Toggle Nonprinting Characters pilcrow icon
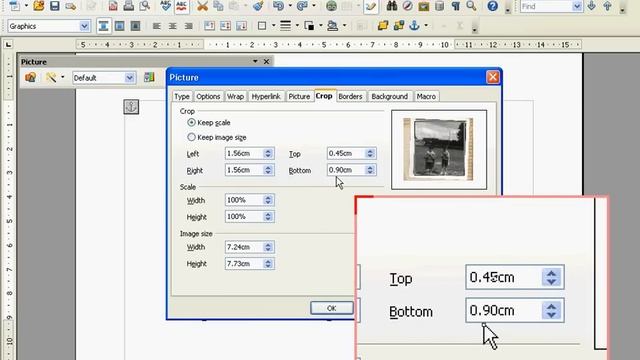640x360 pixels. [x=456, y=6]
